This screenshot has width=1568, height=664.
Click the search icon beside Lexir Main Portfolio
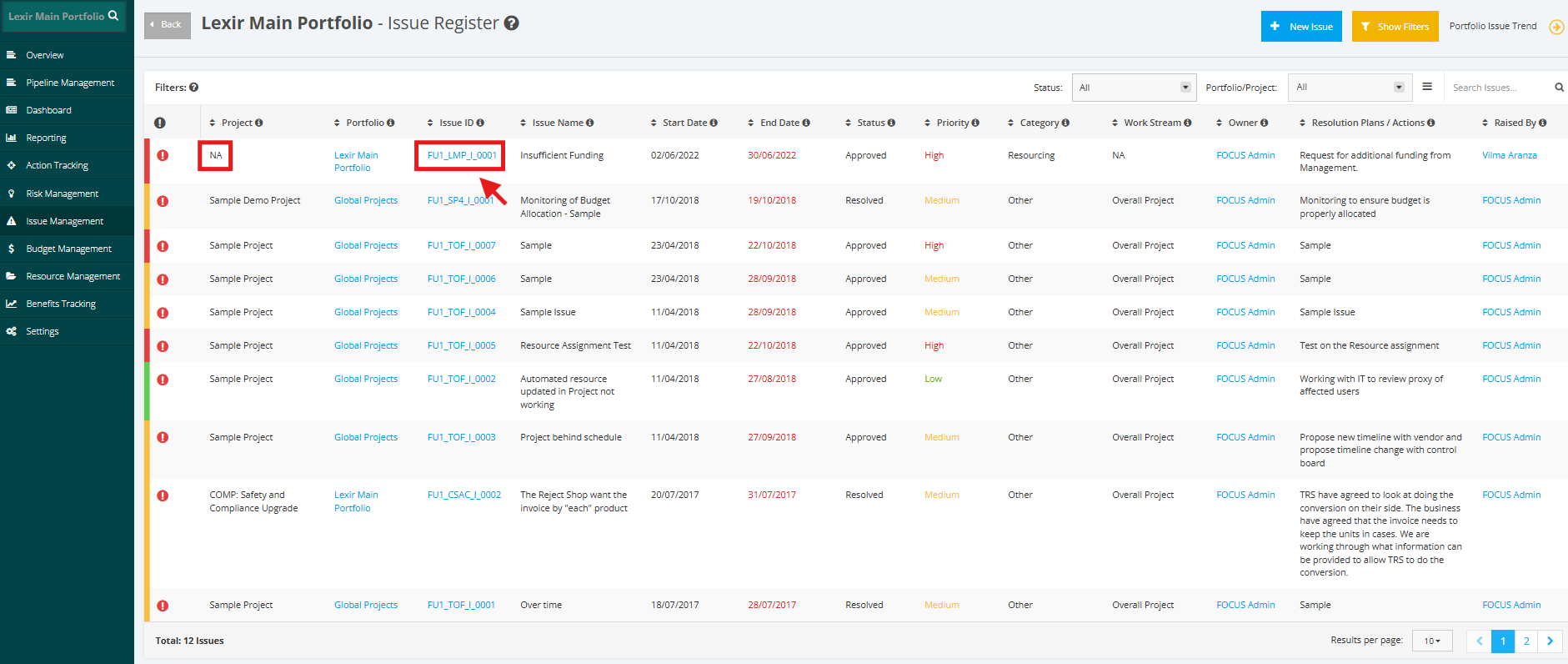pyautogui.click(x=113, y=16)
